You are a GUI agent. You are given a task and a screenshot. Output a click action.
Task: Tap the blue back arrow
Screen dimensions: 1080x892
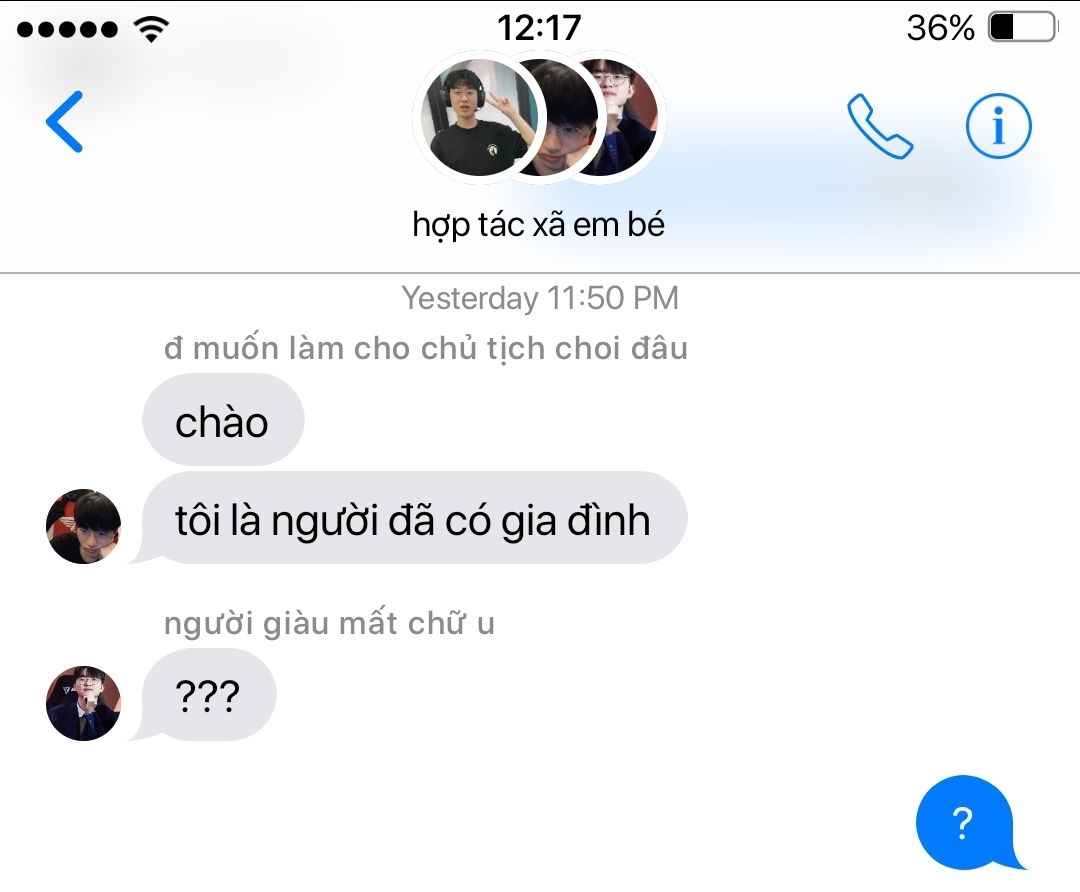click(x=65, y=121)
